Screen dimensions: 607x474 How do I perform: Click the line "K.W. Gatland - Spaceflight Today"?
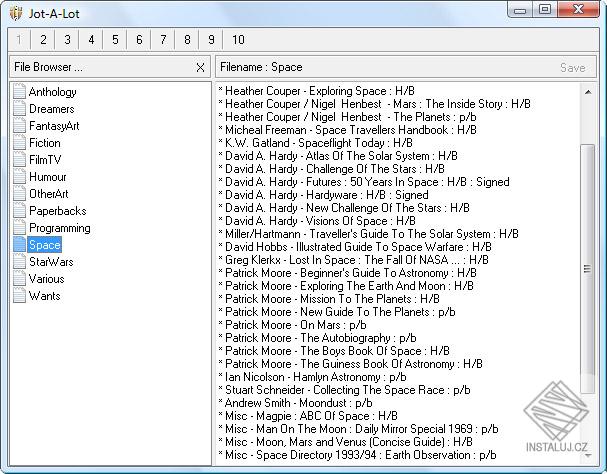point(316,143)
